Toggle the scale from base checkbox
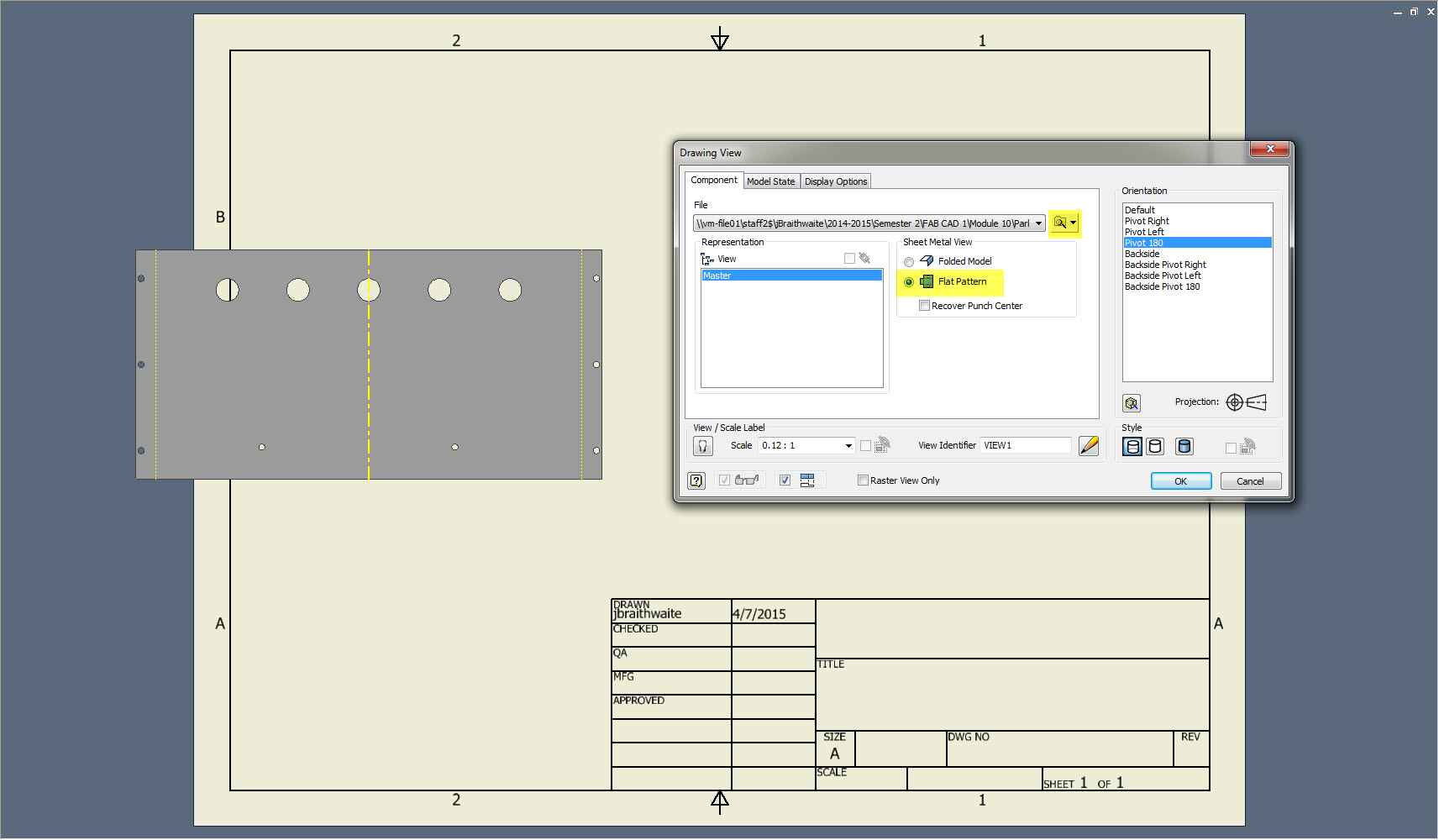Screen dimensions: 1439x840 point(865,446)
